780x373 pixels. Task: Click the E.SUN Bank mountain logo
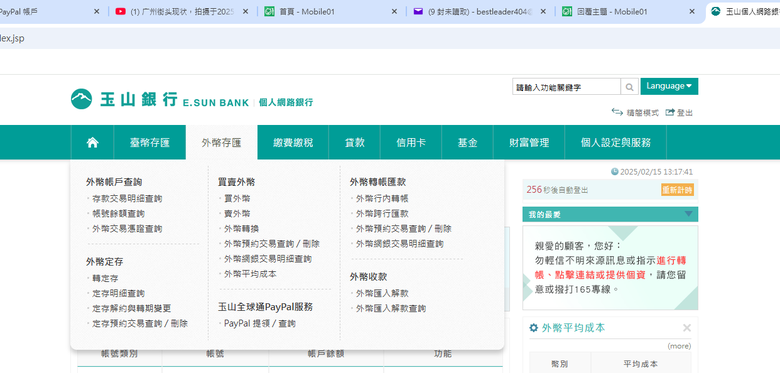pos(81,99)
